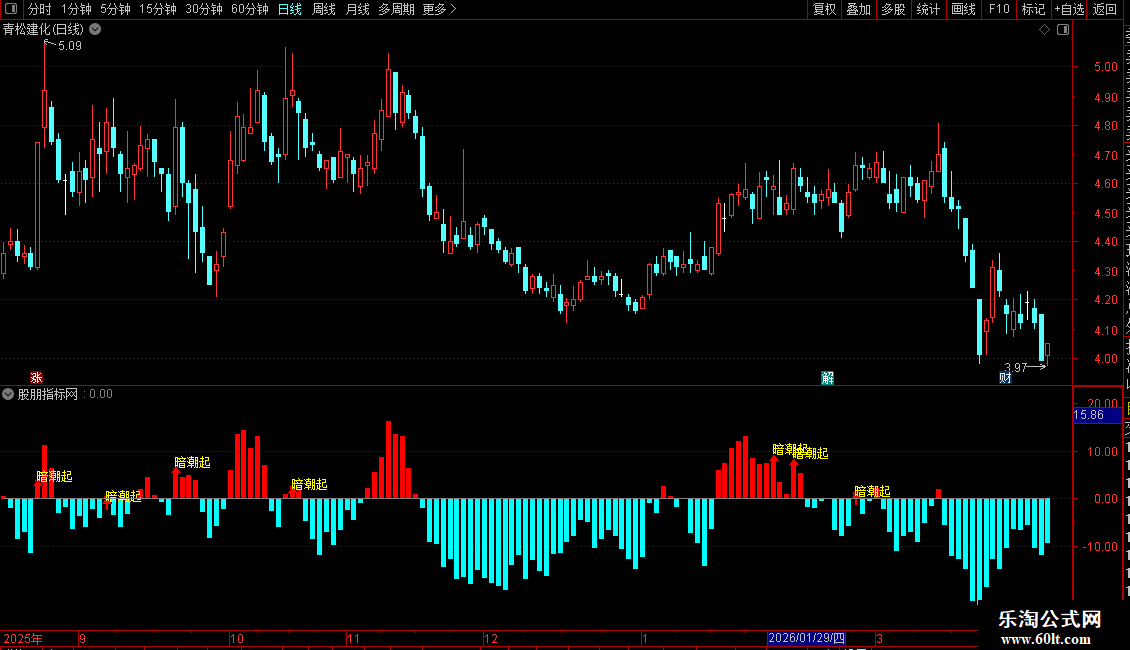Click the 2025年 timeline label
Image resolution: width=1130 pixels, height=650 pixels.
coord(23,638)
